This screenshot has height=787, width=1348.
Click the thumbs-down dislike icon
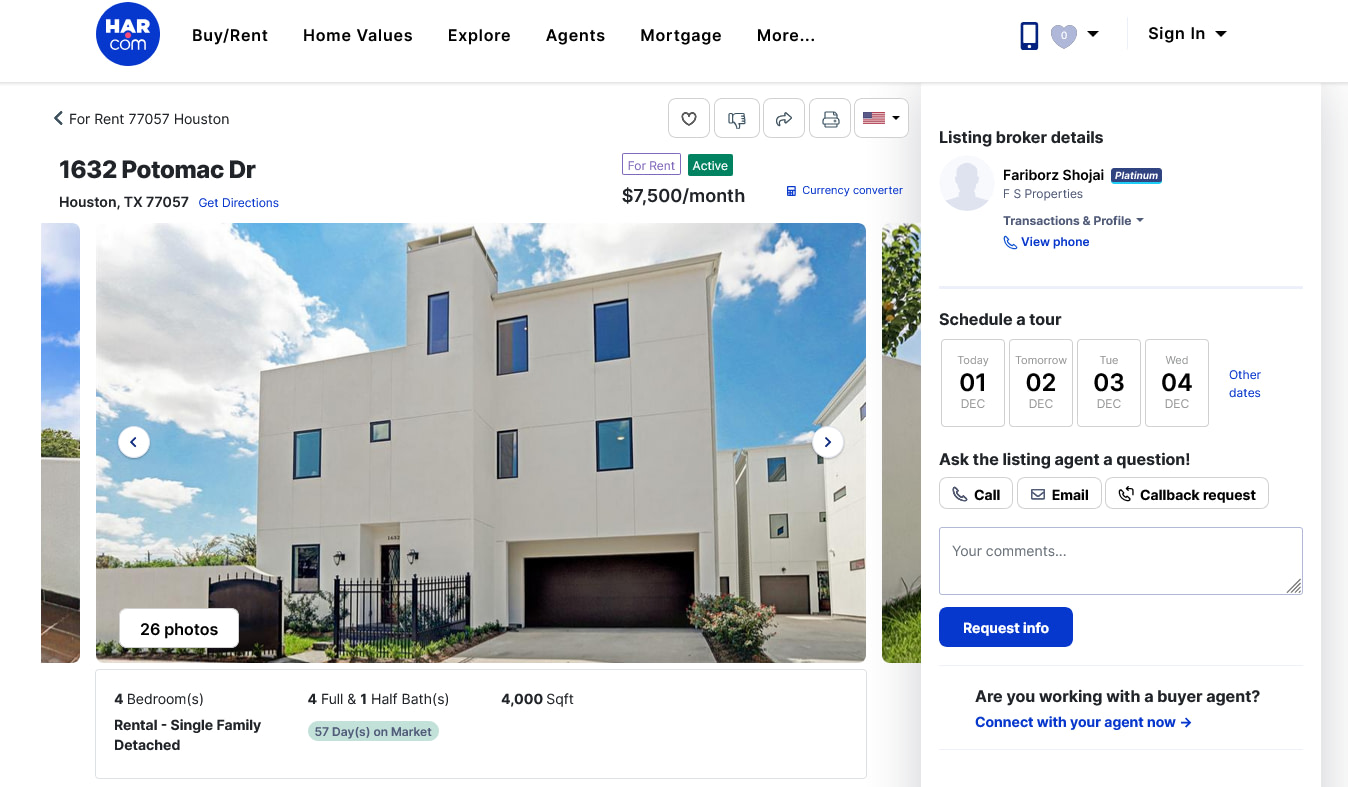click(x=737, y=118)
